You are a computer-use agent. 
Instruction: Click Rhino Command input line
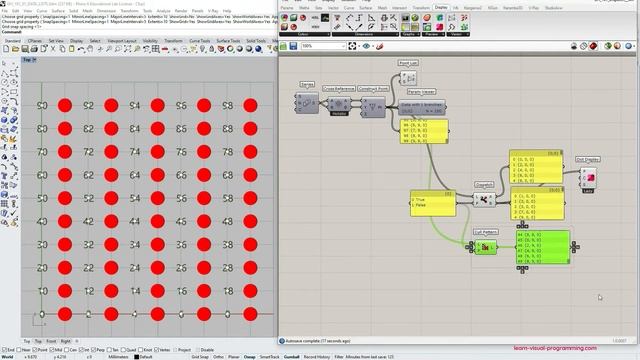coord(139,32)
